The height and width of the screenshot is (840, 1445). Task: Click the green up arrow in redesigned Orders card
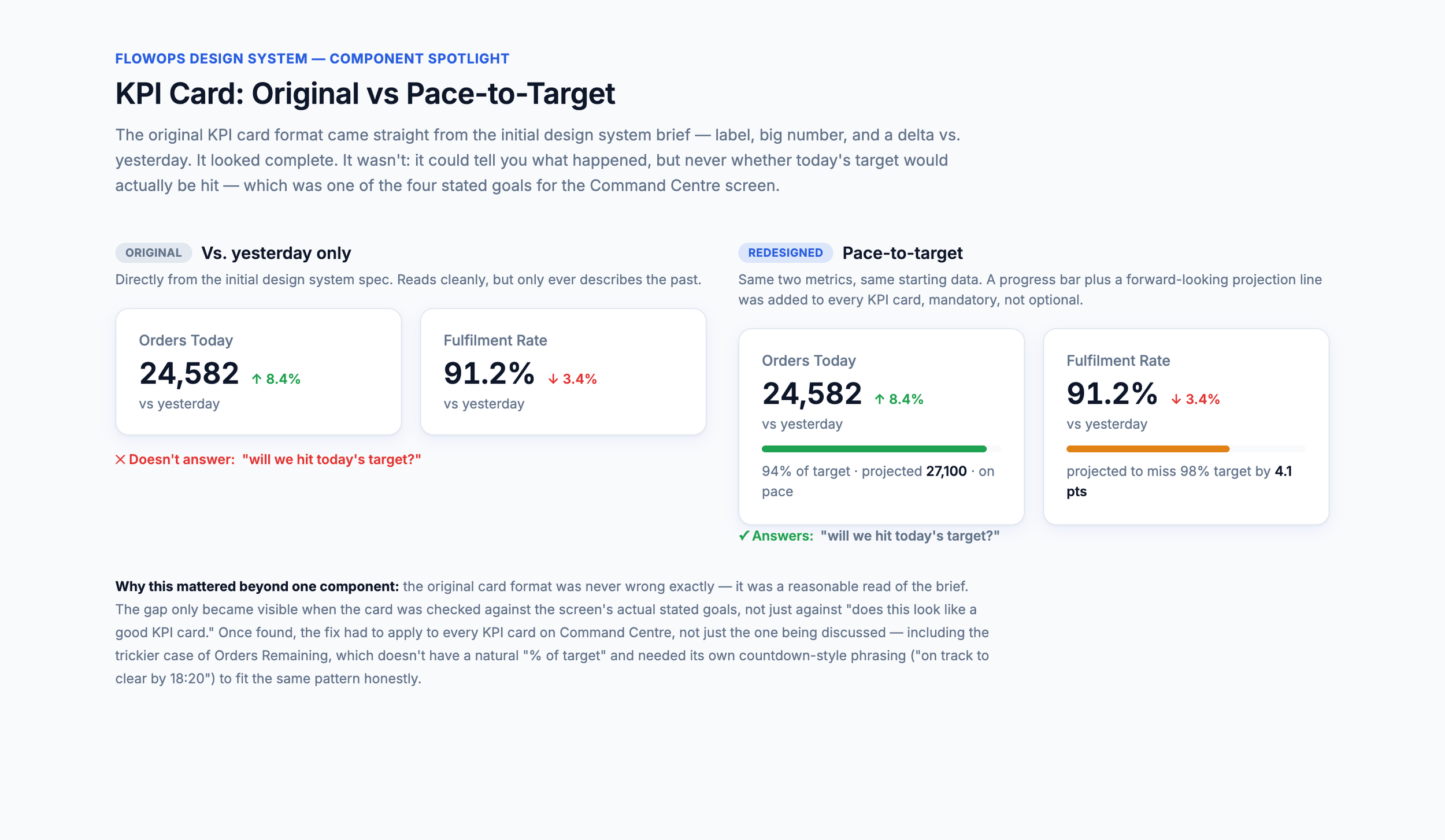[x=880, y=399]
